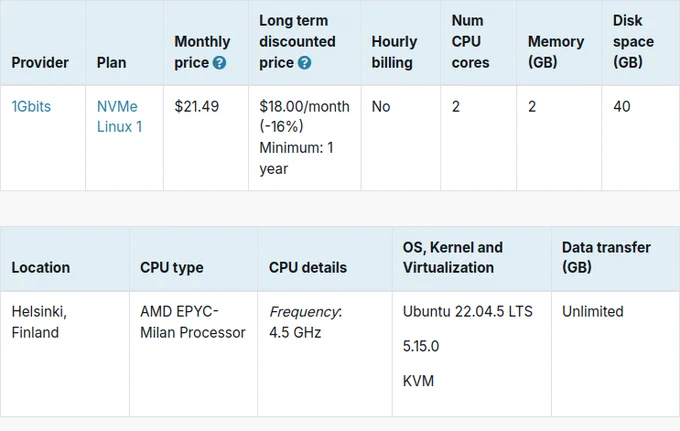Click the Disk space (GB) header

633,42
